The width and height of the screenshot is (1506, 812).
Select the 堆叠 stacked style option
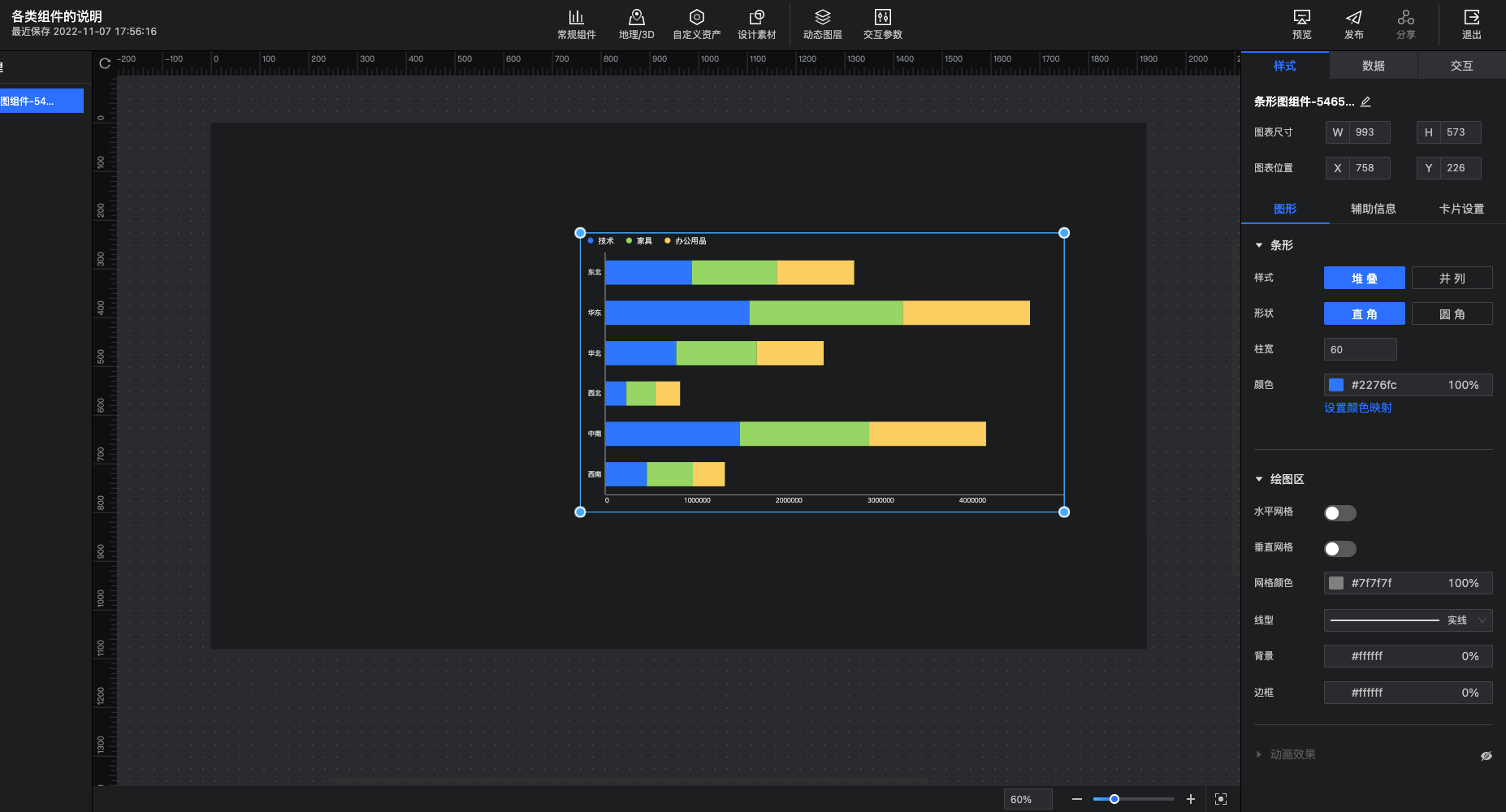tap(1365, 278)
